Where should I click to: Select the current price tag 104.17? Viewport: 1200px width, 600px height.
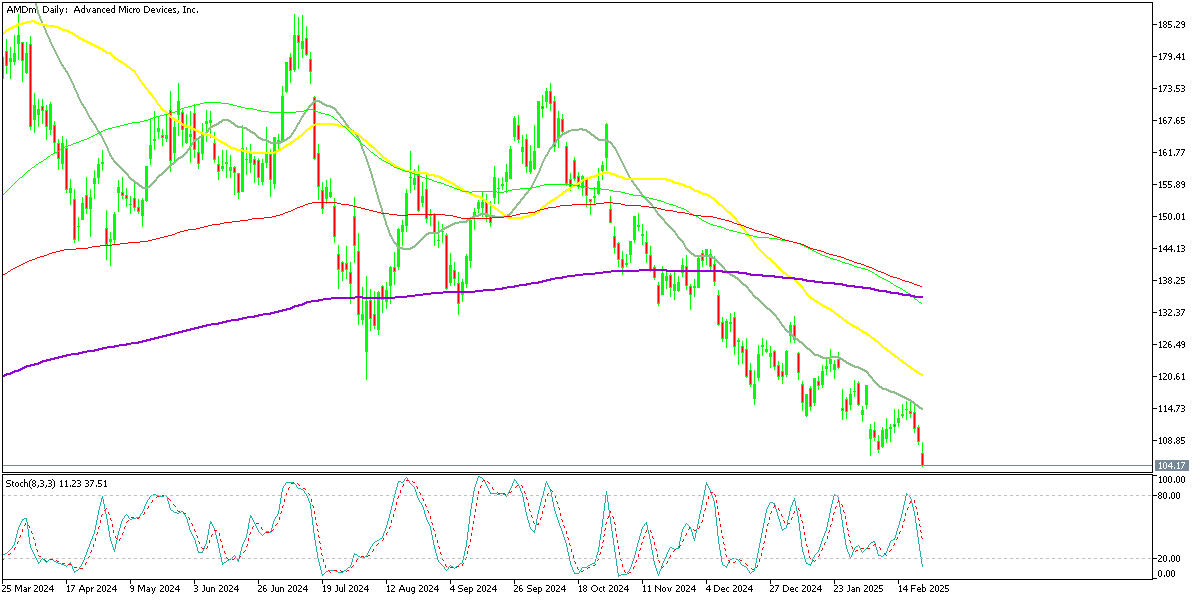(x=1171, y=466)
